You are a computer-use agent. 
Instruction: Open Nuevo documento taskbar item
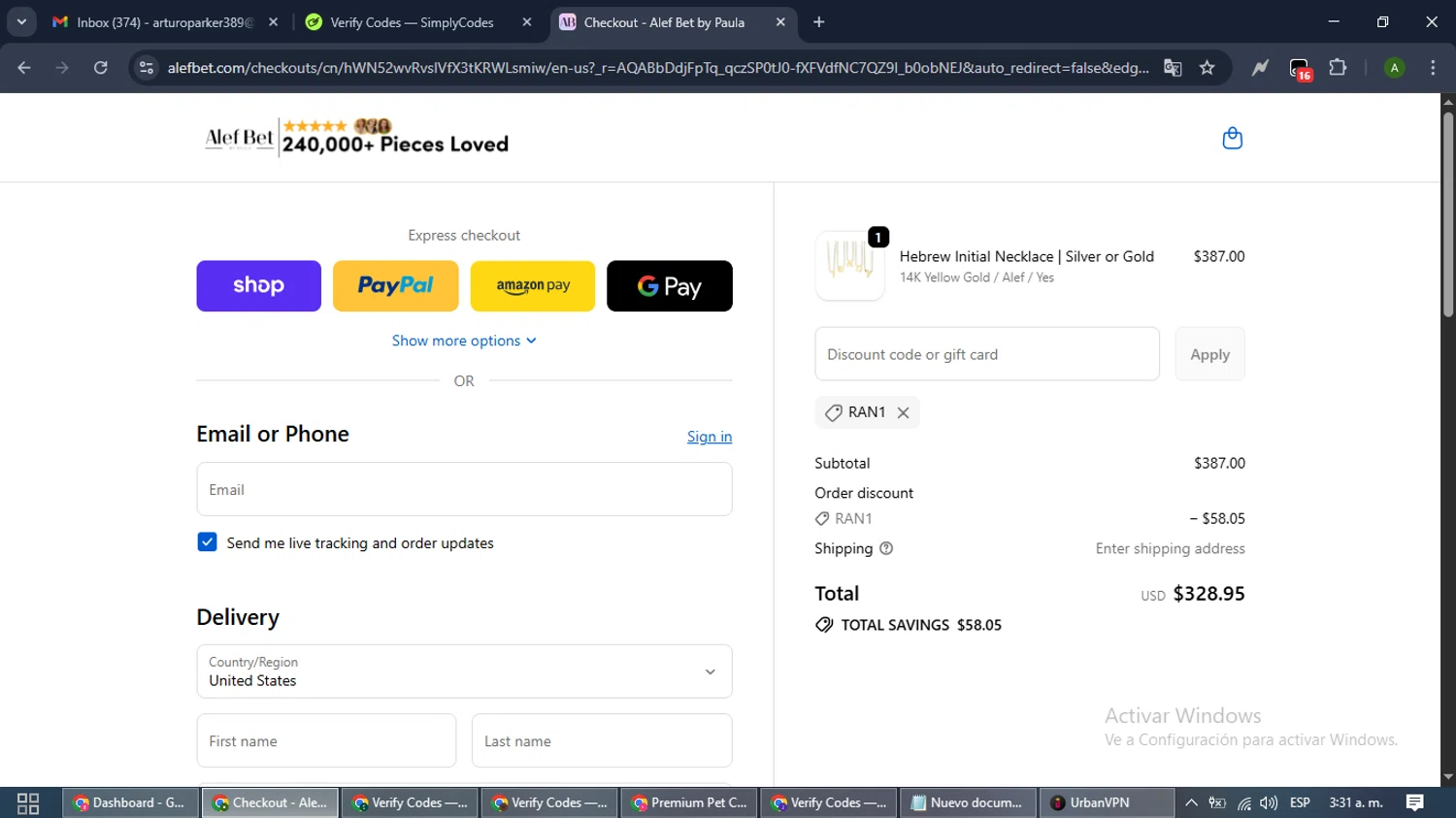(x=969, y=802)
